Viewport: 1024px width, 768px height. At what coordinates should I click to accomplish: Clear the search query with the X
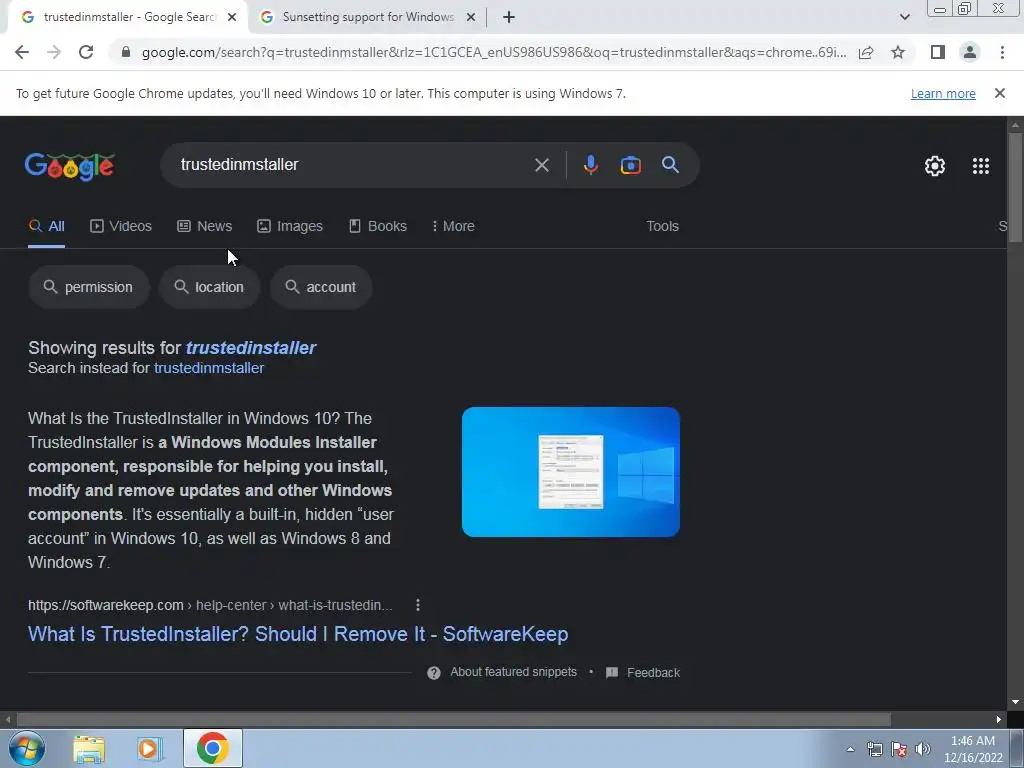tap(541, 165)
